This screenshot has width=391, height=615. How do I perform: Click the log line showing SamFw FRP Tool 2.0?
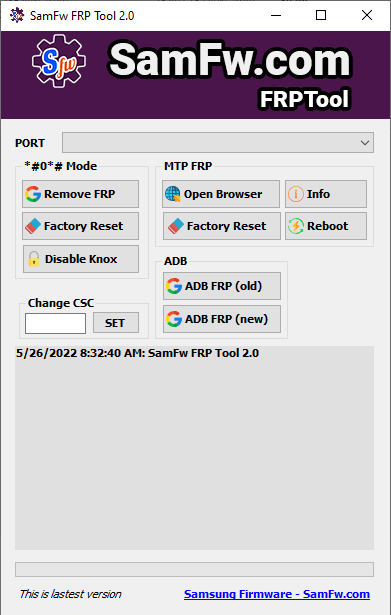coord(137,353)
